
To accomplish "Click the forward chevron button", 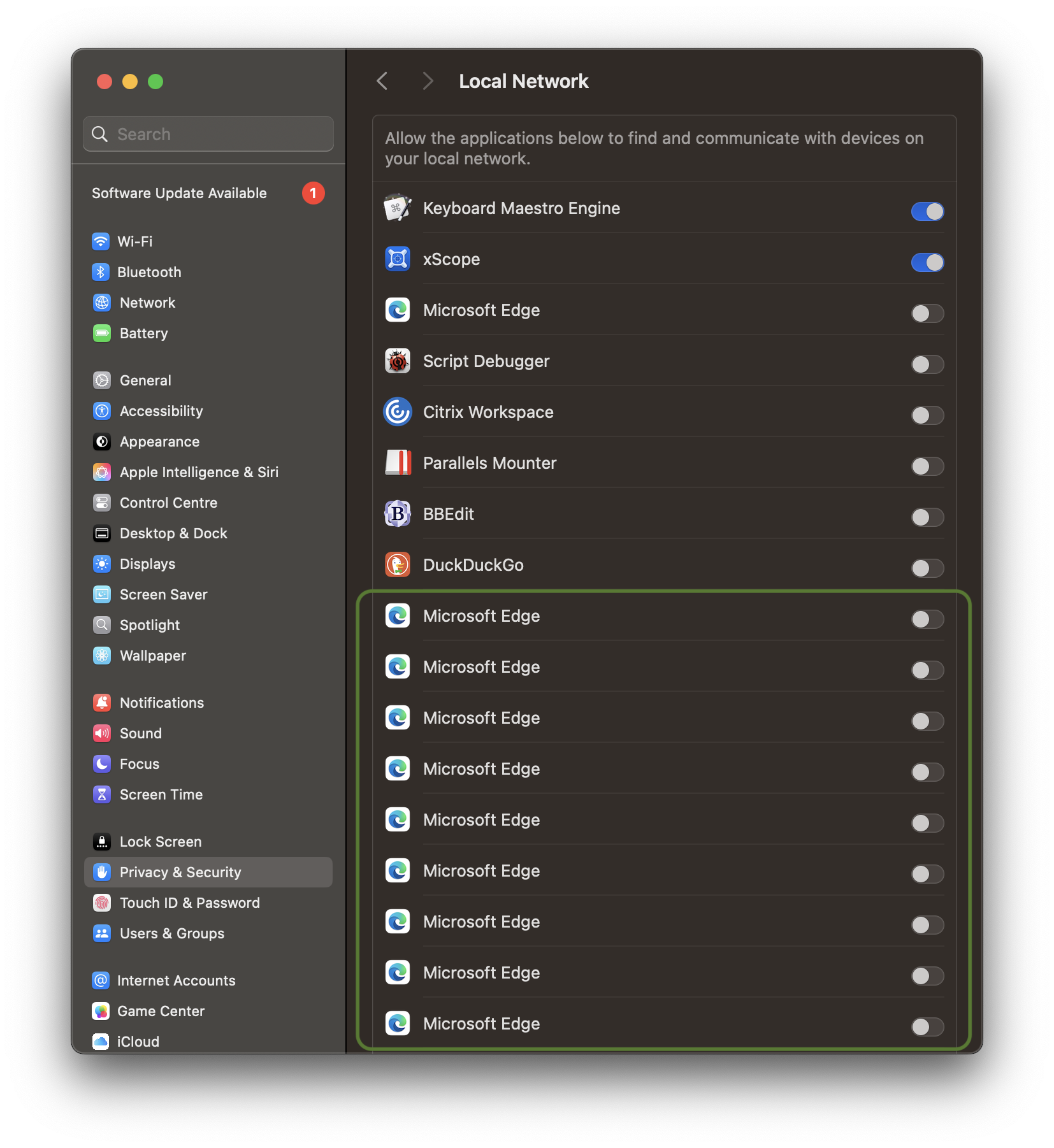I will tap(428, 81).
